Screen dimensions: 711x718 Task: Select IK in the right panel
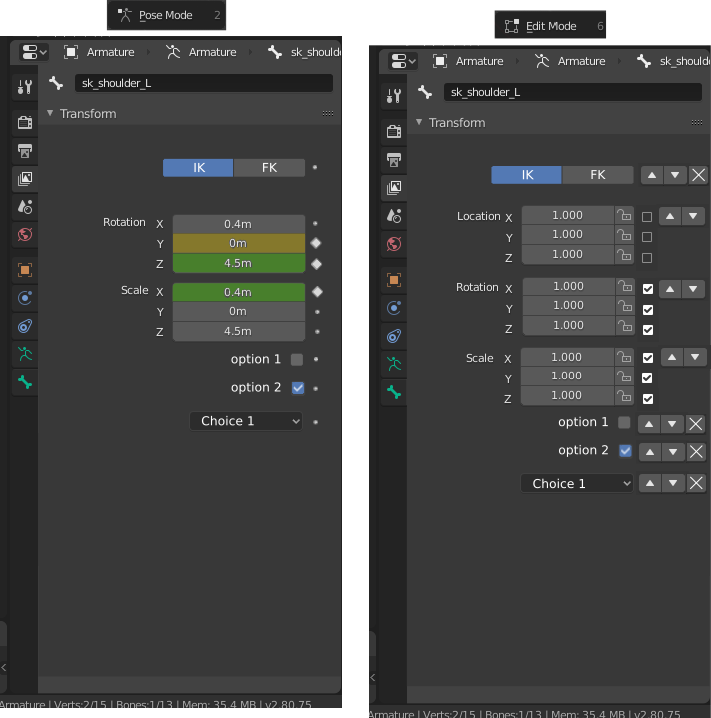(526, 175)
